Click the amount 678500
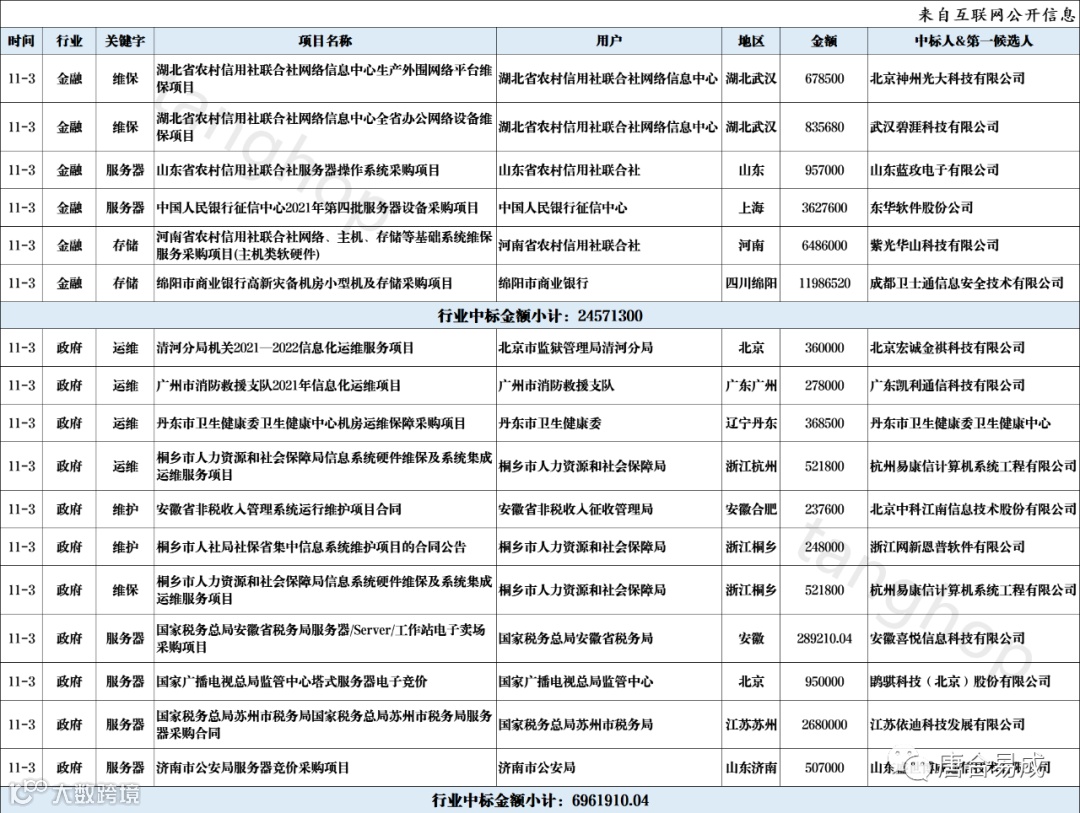This screenshot has width=1080, height=813. coord(824,79)
